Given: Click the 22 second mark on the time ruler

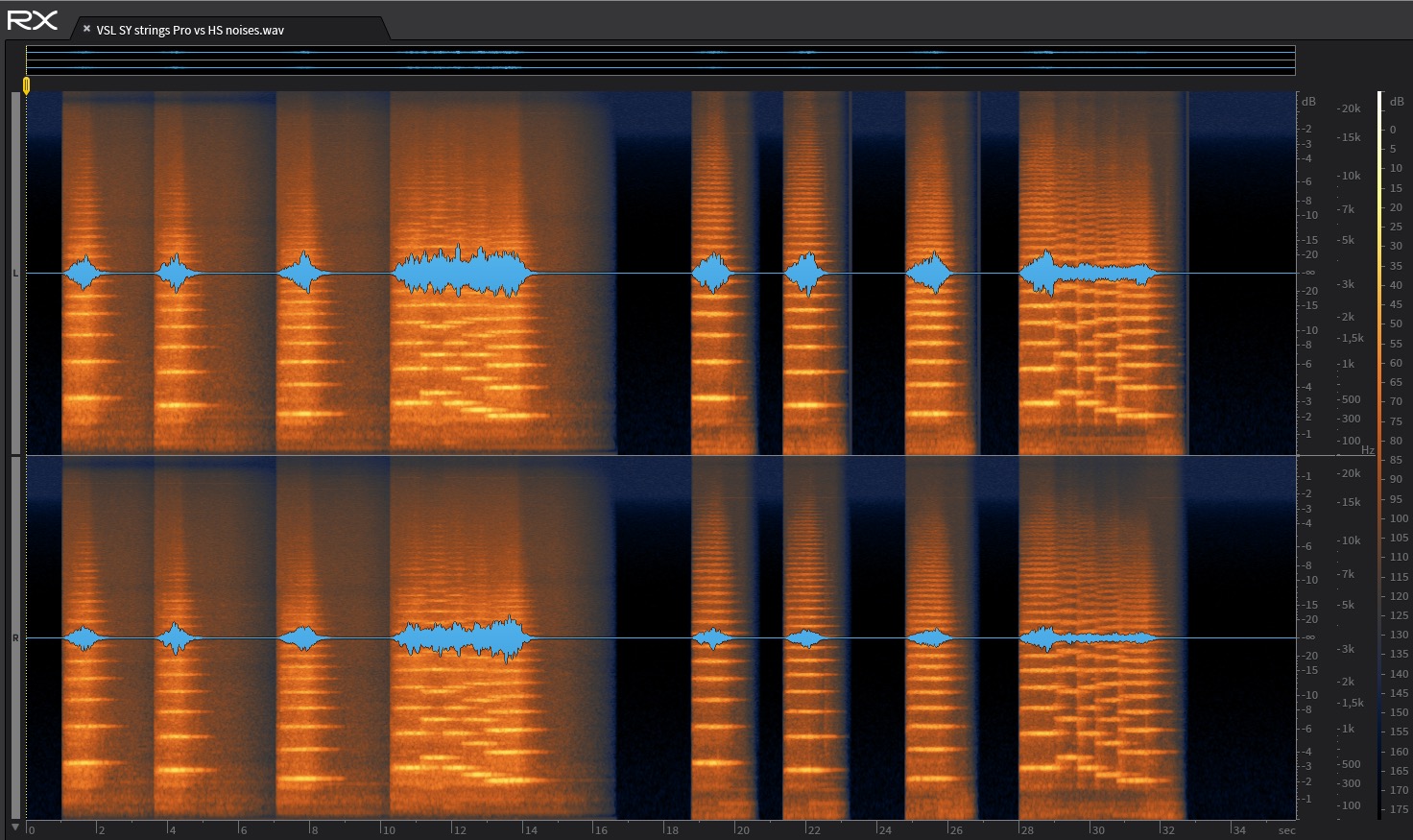Looking at the screenshot, I should point(814,830).
